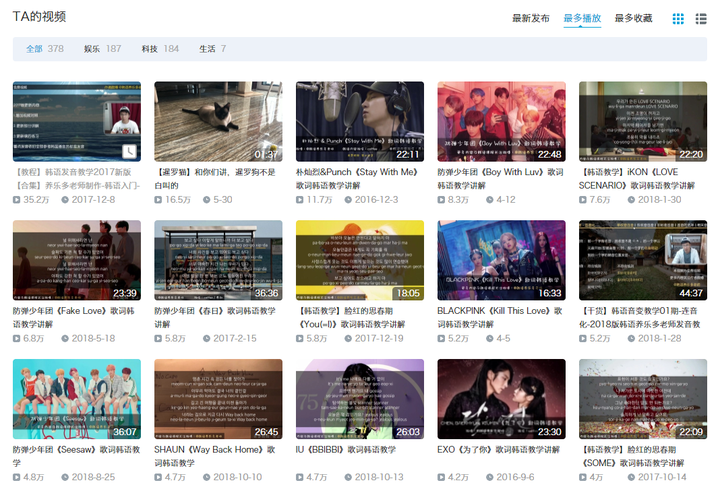Open 防弹少年团 Seesaw video thumbnail

[77, 399]
